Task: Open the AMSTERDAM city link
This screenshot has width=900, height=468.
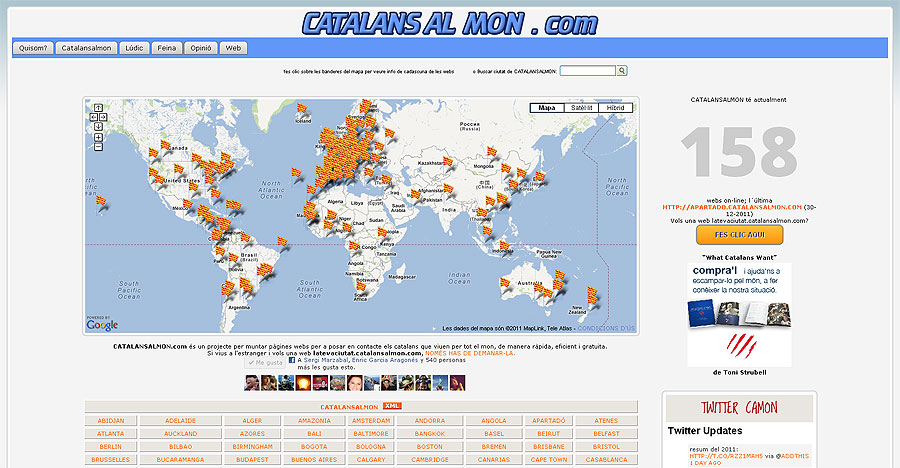Action: 371,421
